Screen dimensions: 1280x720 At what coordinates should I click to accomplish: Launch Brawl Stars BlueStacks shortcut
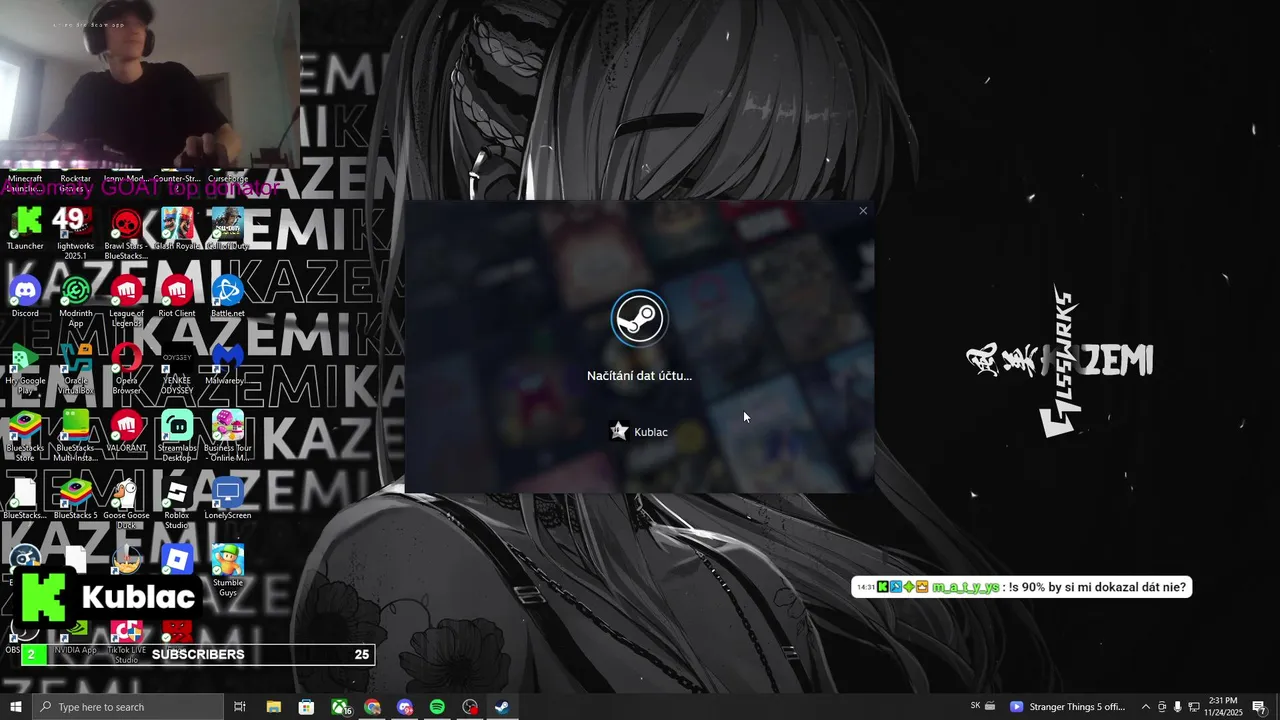coord(126,233)
